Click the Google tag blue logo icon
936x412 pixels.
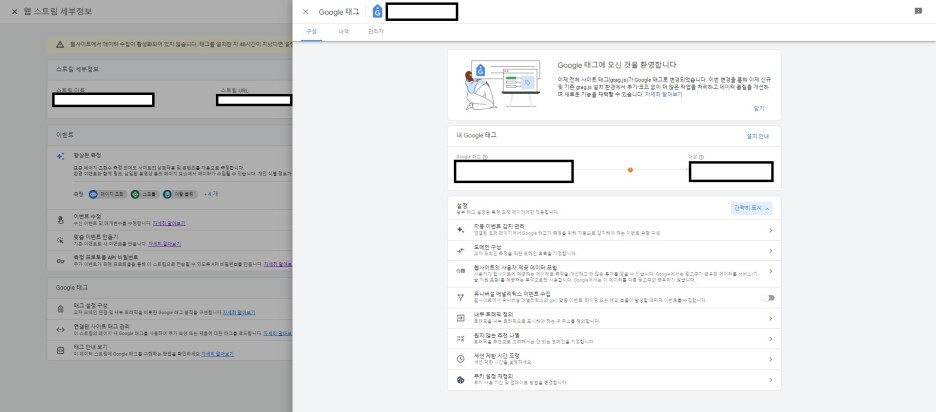click(x=377, y=11)
